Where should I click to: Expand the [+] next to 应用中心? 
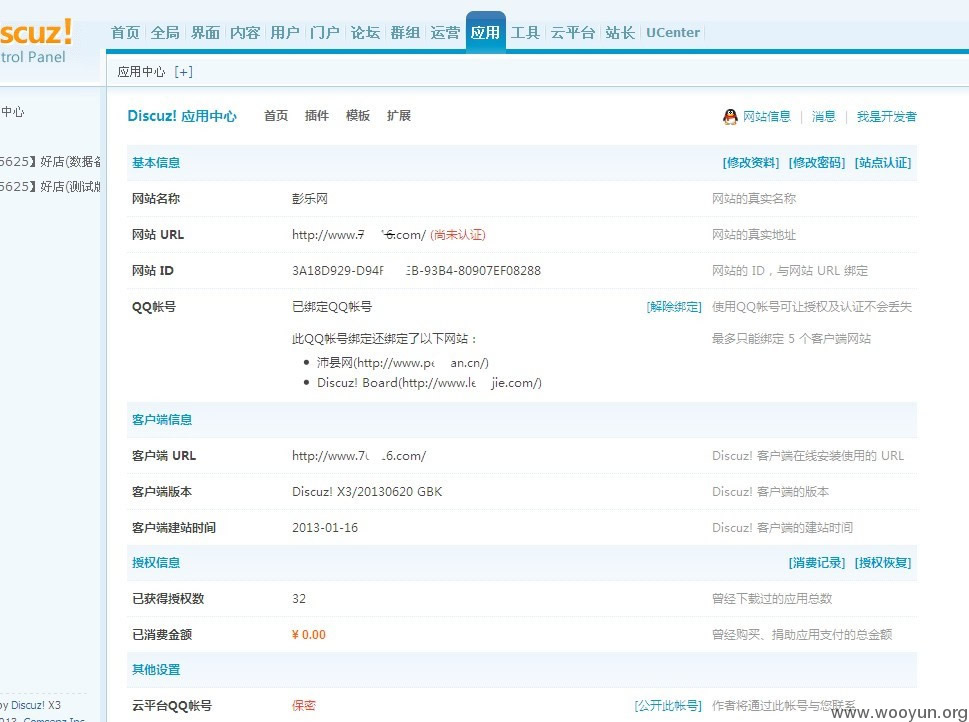(184, 72)
